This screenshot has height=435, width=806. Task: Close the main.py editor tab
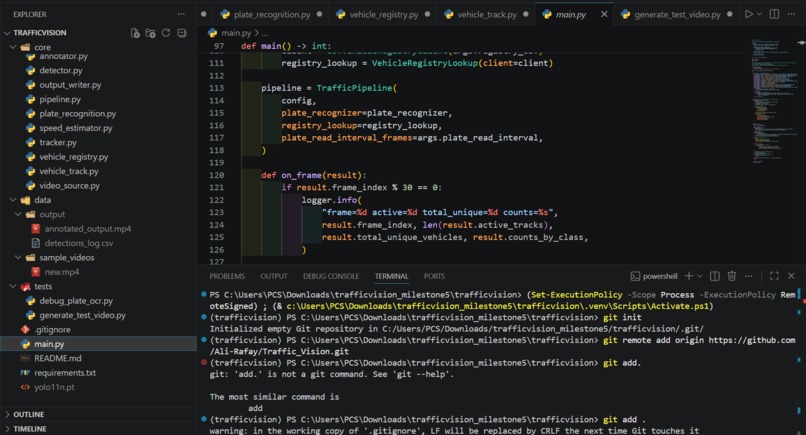tap(604, 14)
